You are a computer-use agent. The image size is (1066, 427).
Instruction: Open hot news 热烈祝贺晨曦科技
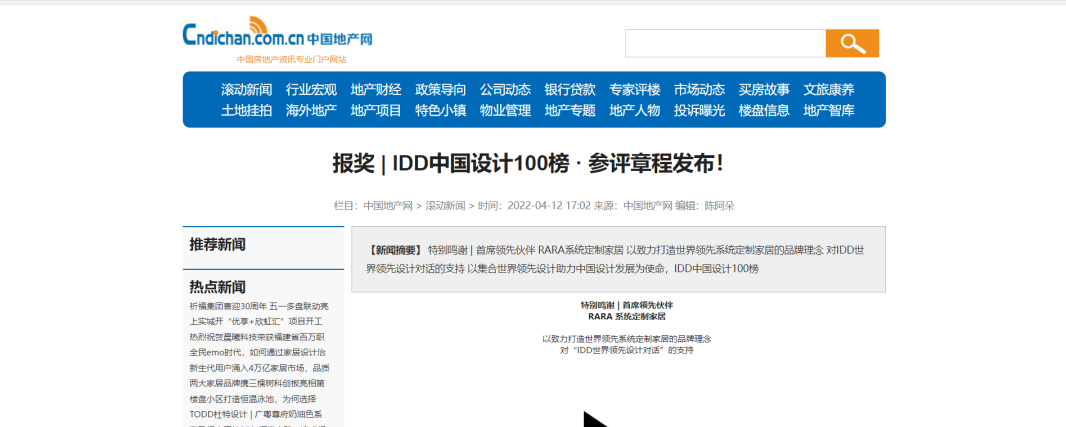[x=258, y=337]
